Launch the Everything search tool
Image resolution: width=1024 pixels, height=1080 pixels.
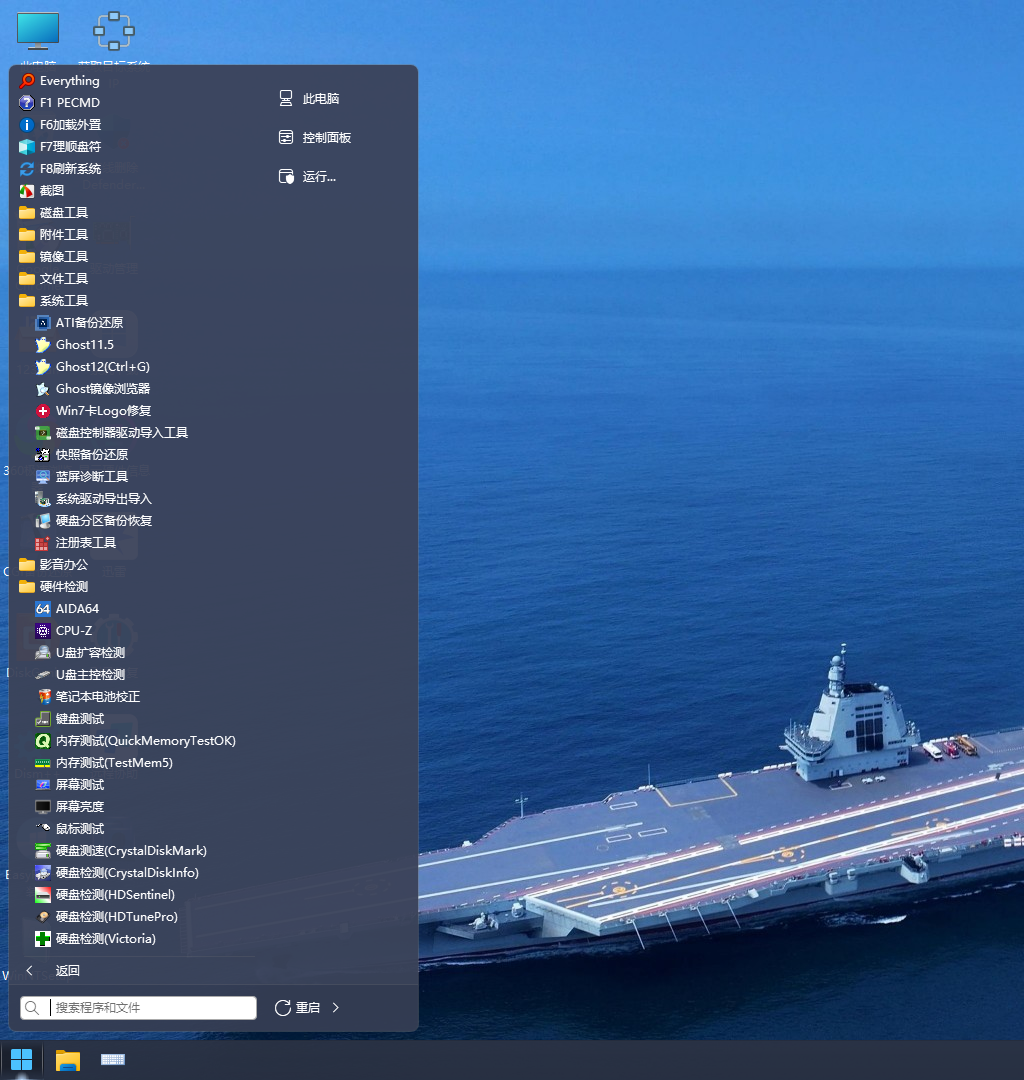pos(69,81)
